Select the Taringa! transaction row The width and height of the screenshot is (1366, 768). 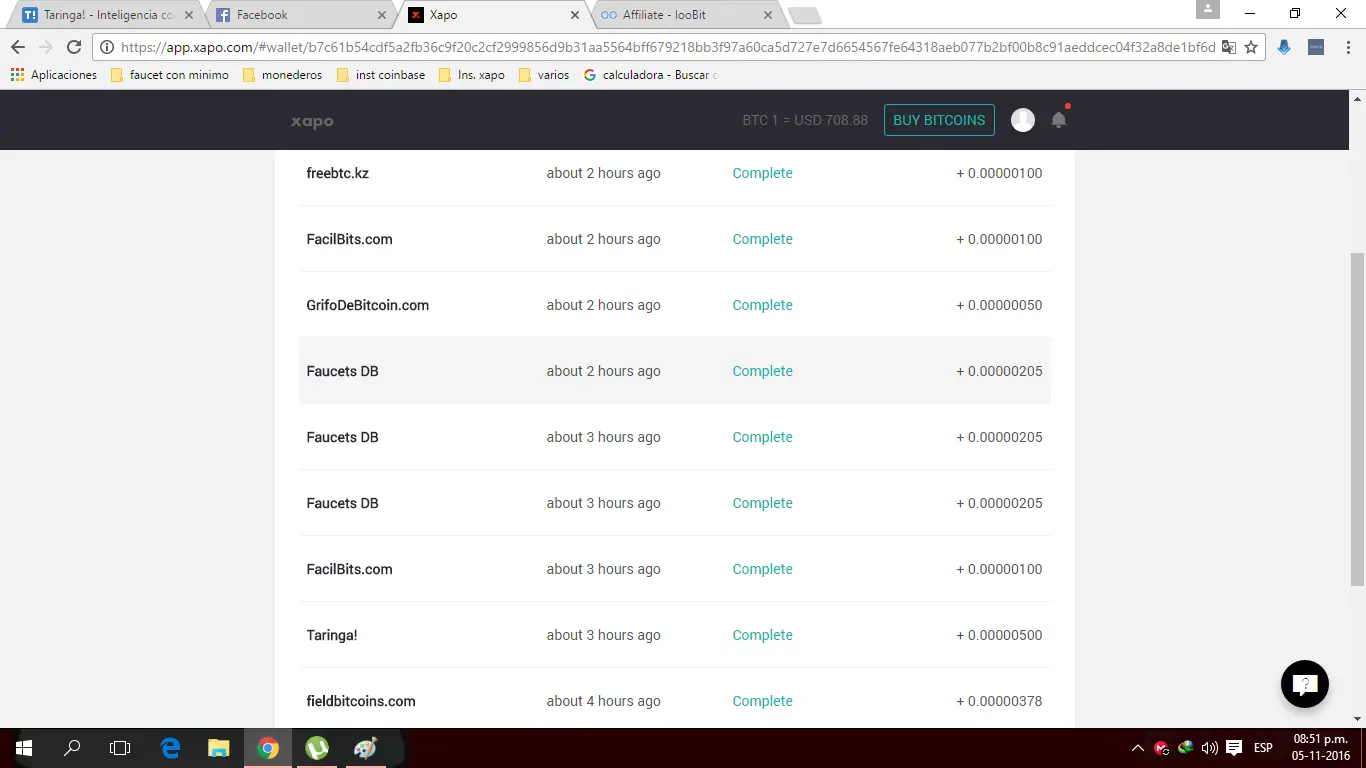675,635
